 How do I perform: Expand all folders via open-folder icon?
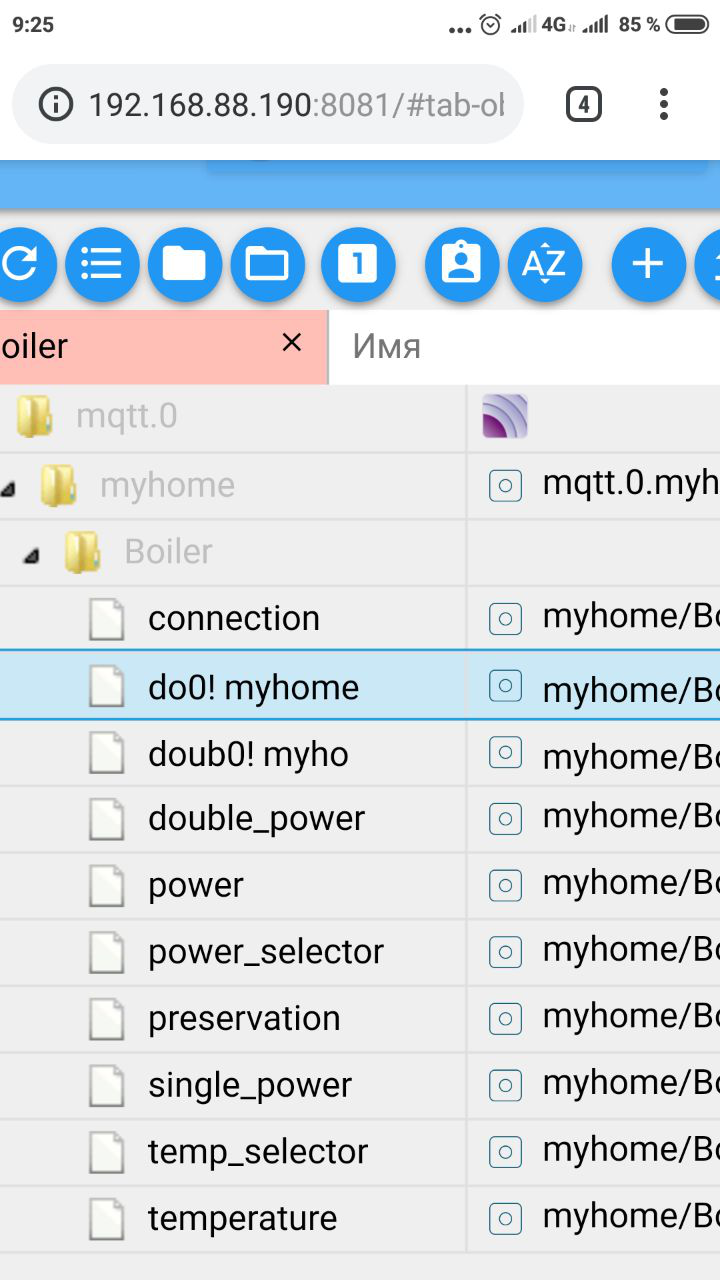click(267, 264)
